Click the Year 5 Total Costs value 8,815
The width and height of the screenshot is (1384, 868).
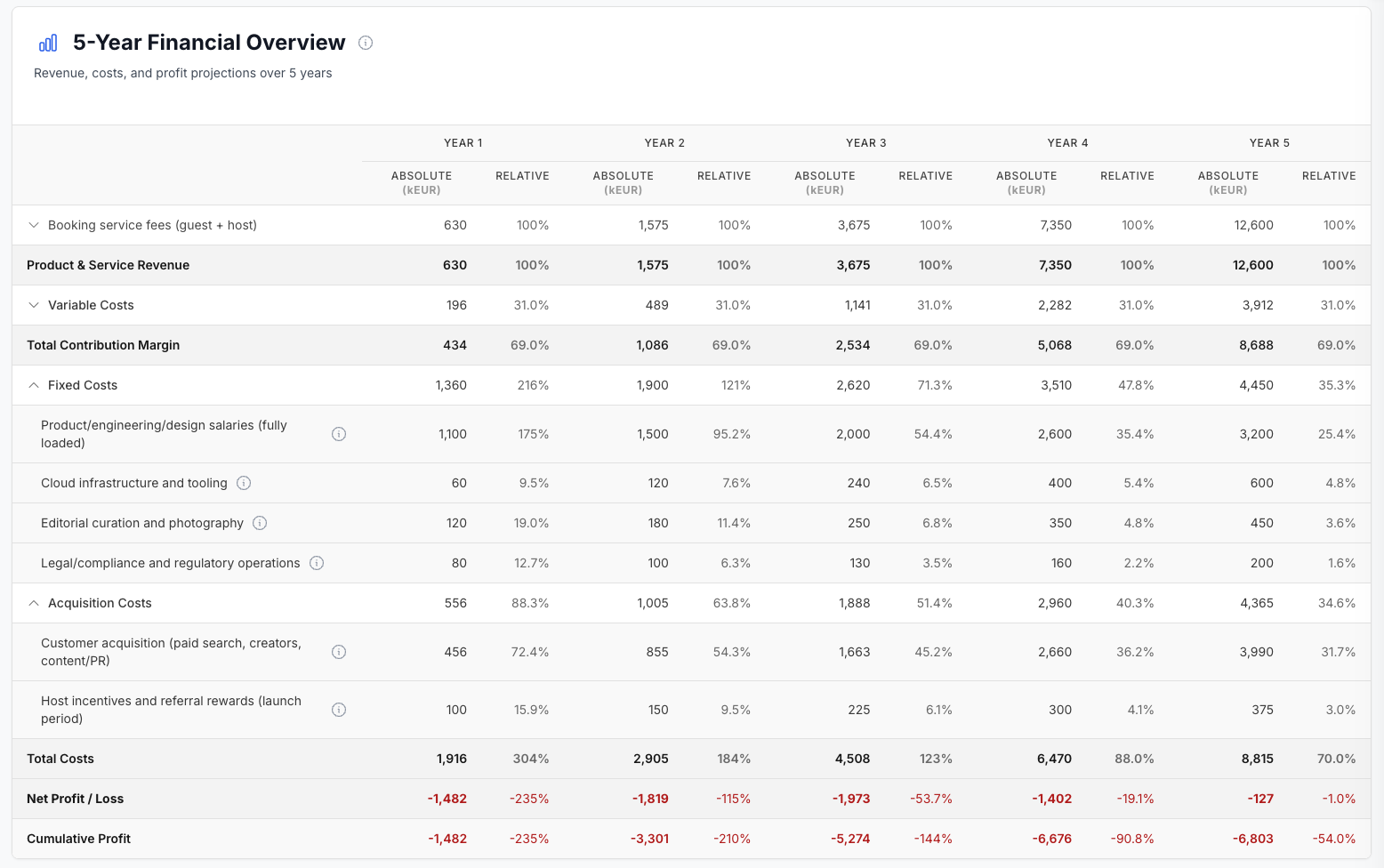tap(1257, 759)
